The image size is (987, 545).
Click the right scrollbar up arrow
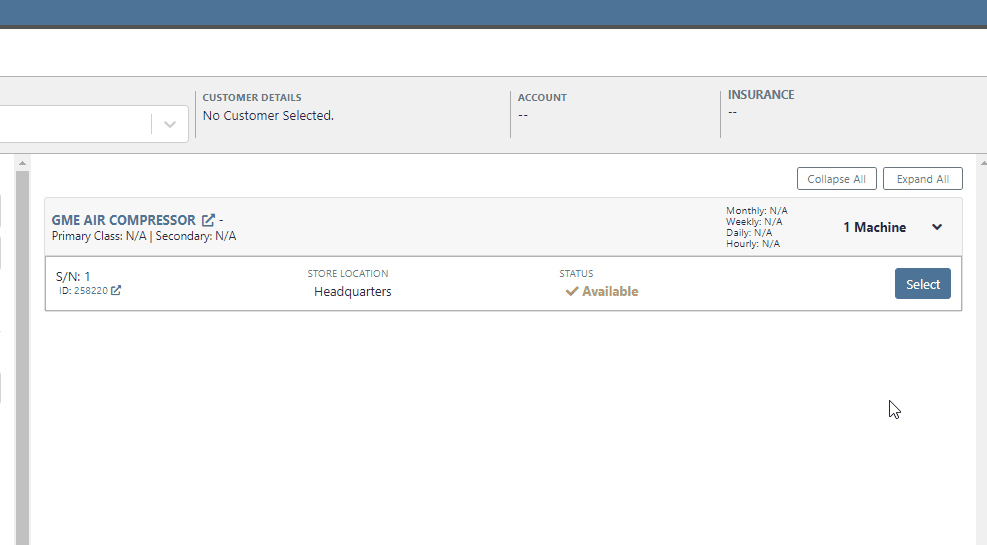pyautogui.click(x=983, y=163)
